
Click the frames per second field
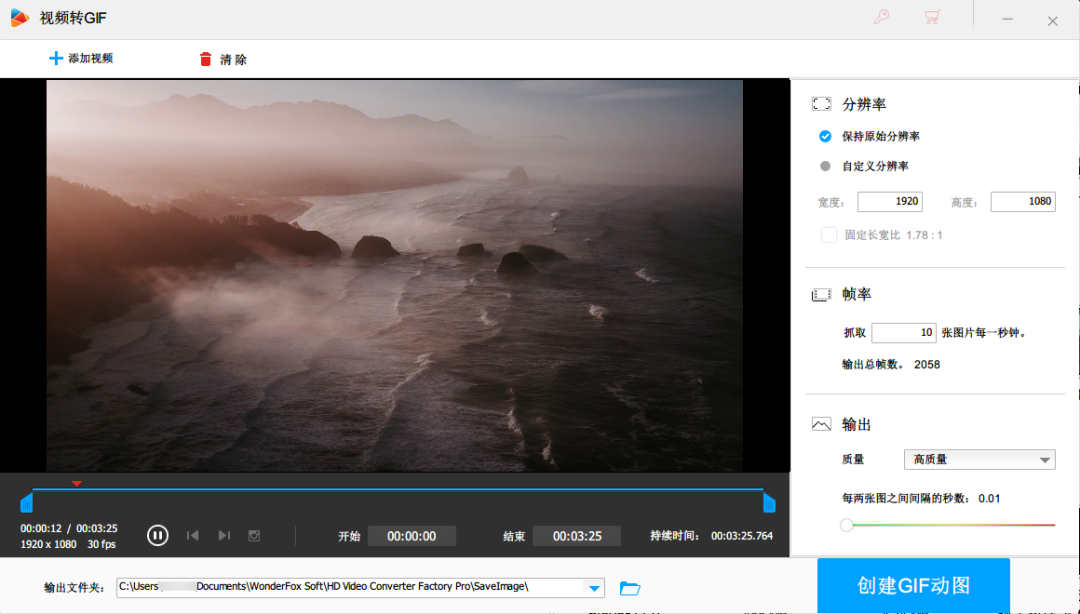click(903, 333)
